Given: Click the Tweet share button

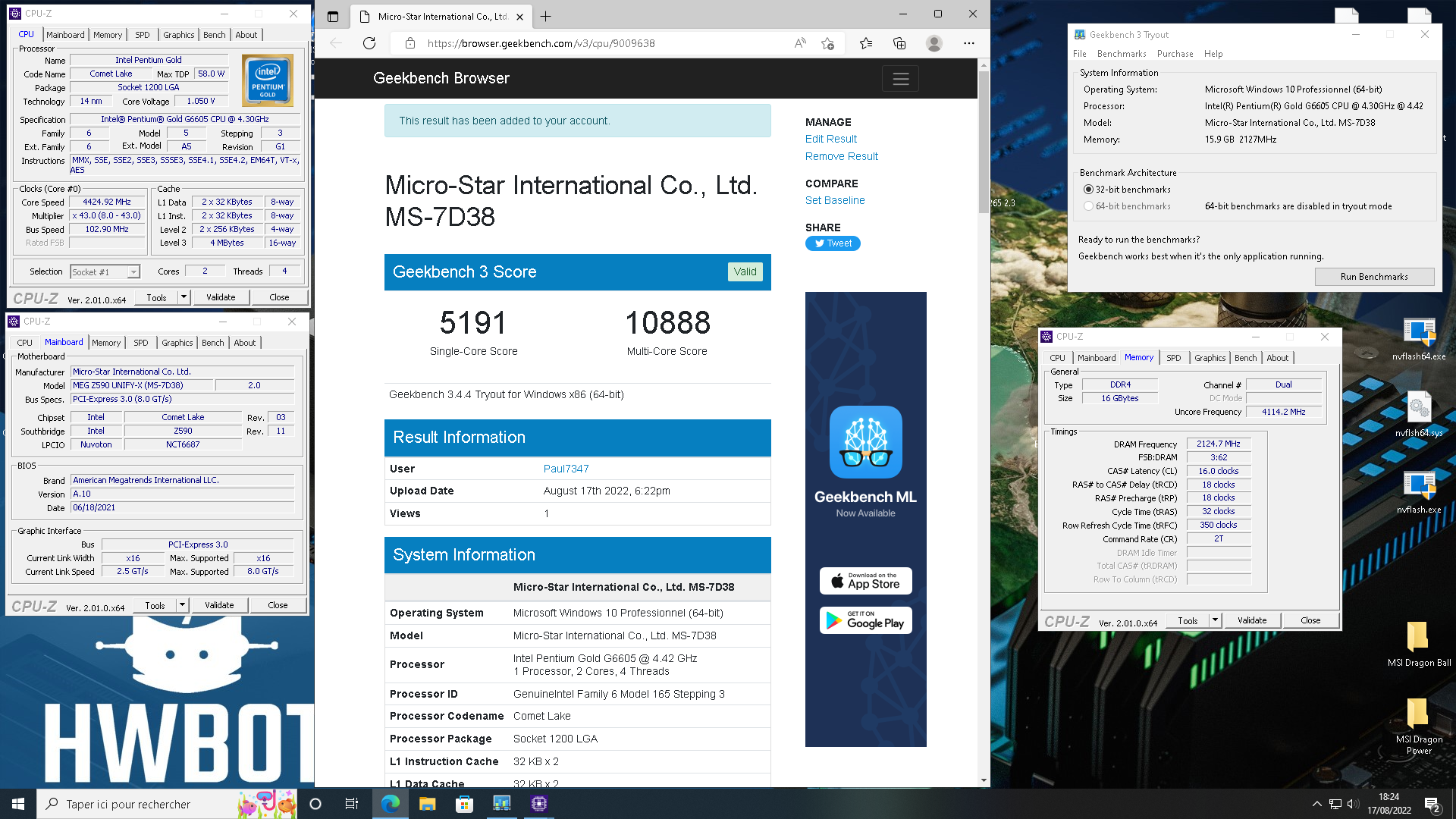Looking at the screenshot, I should click(x=833, y=243).
